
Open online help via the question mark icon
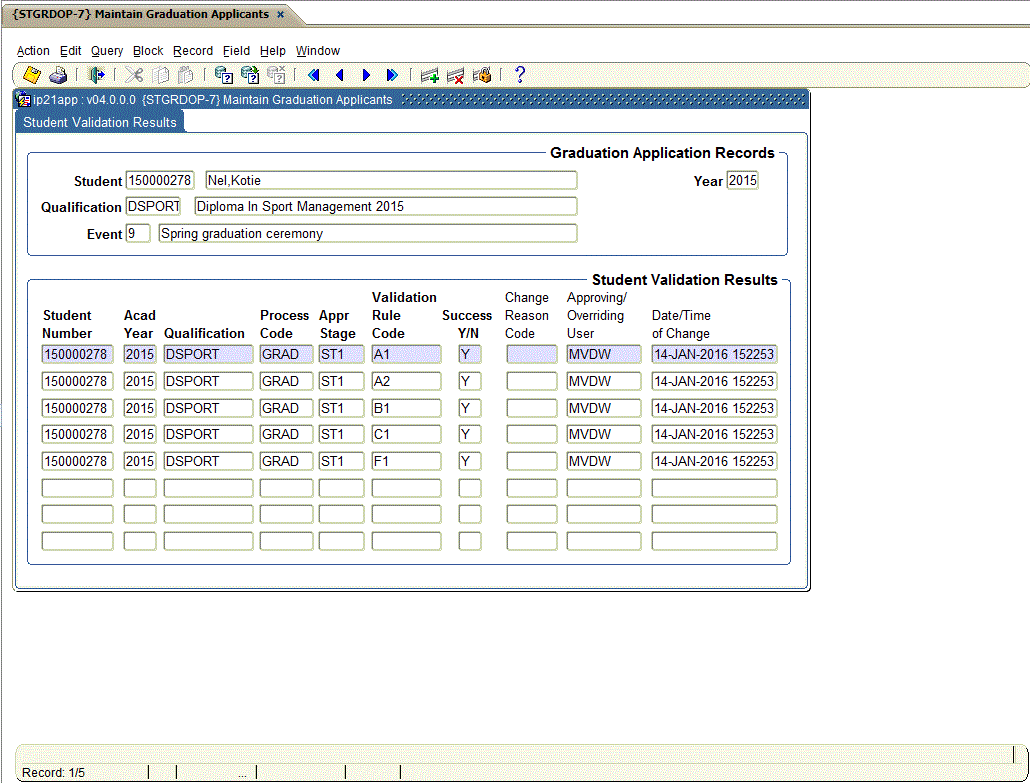click(519, 75)
